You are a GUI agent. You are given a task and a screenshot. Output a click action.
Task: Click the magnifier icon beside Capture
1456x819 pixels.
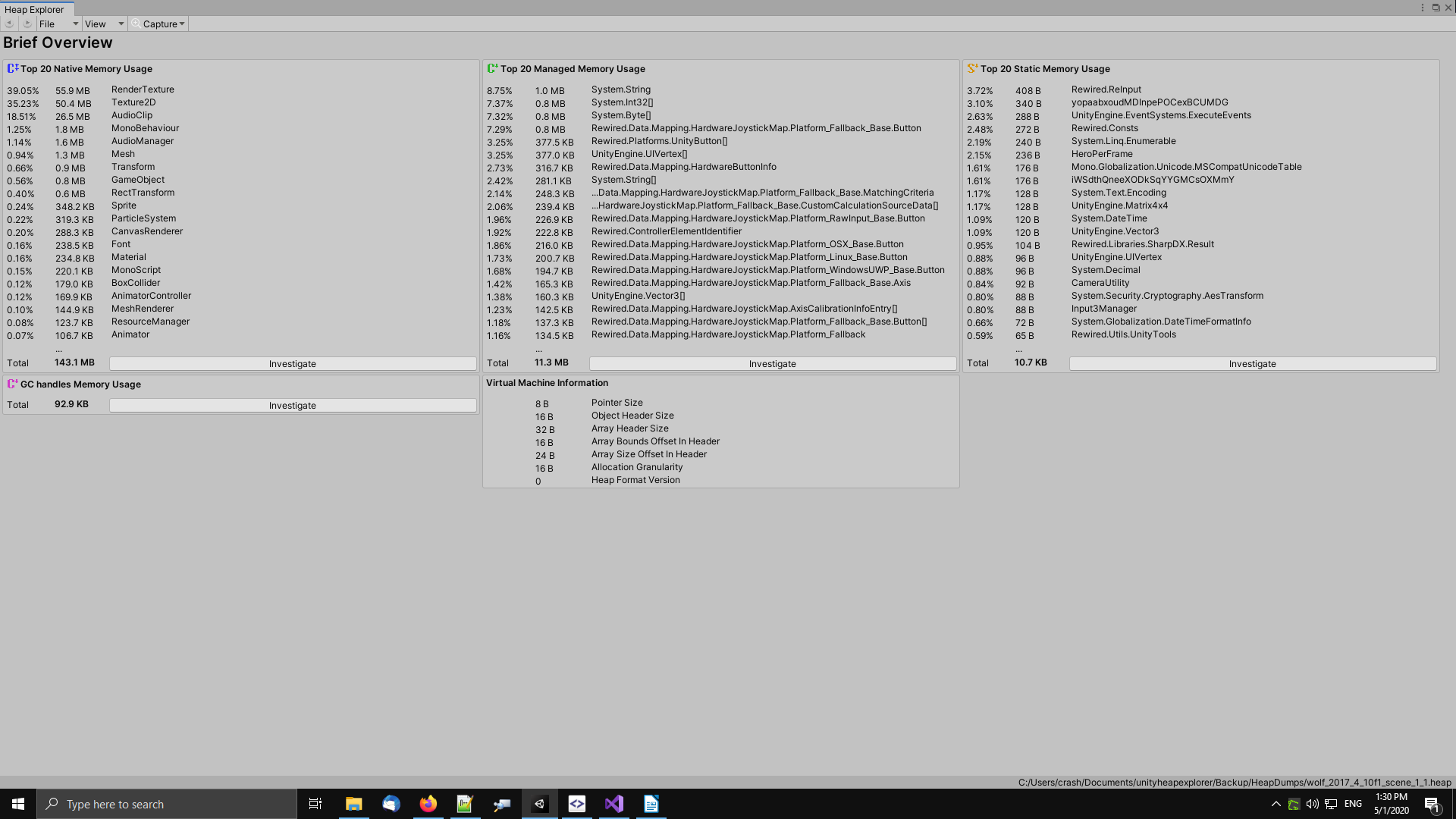point(136,24)
